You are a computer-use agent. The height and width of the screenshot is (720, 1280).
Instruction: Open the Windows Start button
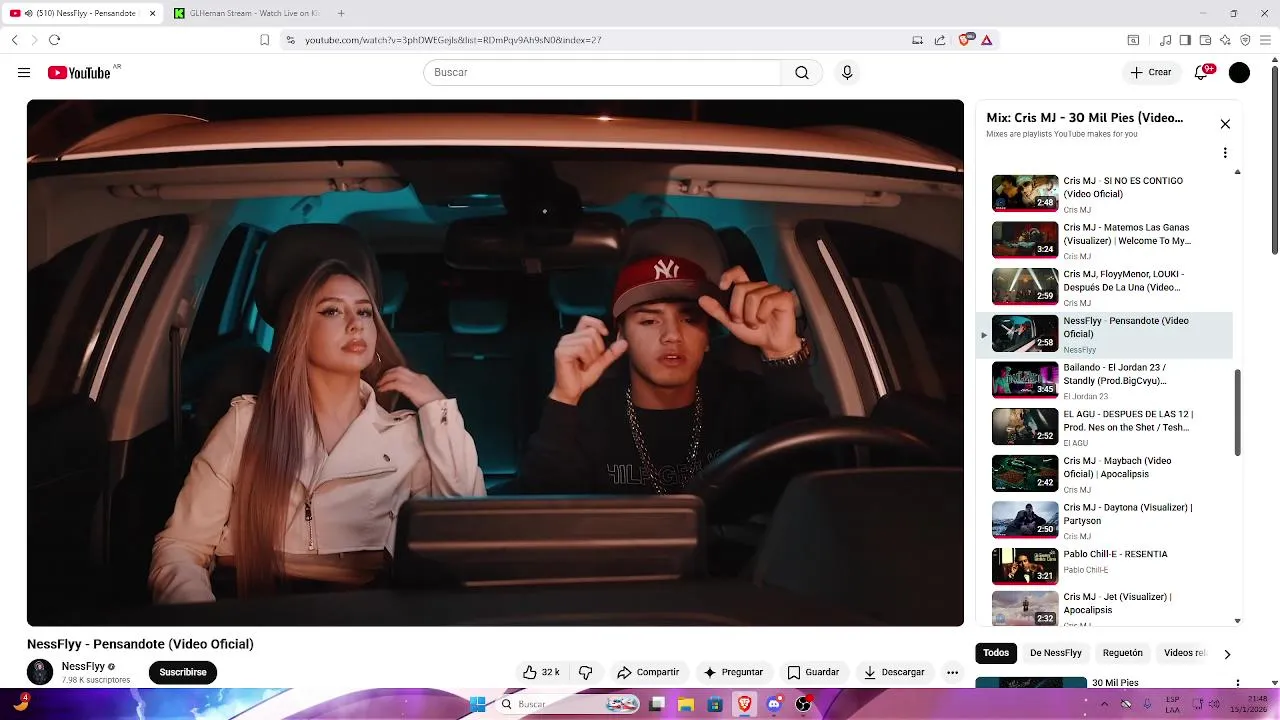478,704
